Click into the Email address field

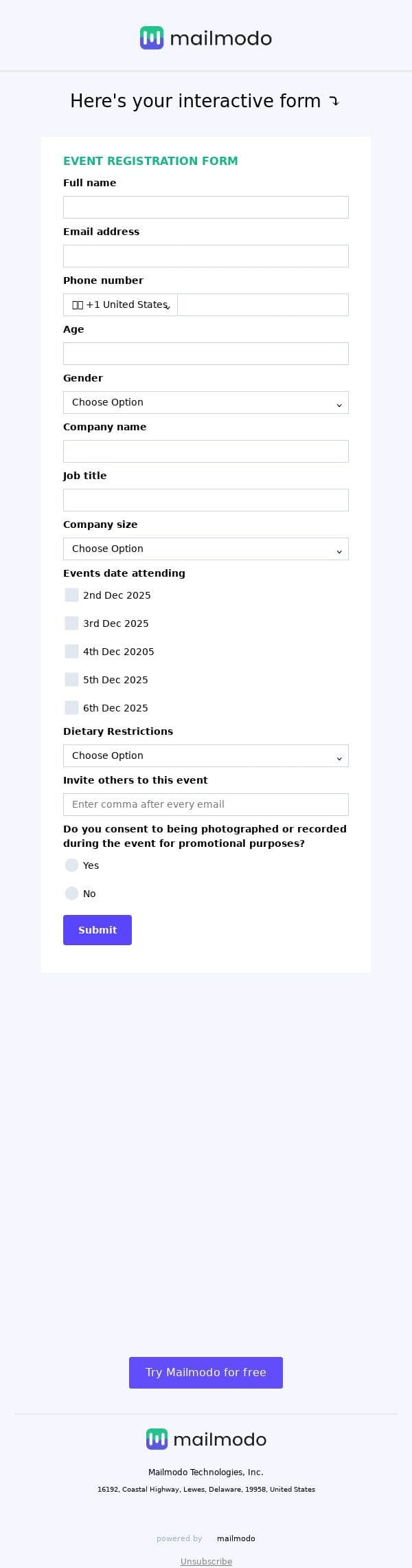click(x=206, y=256)
